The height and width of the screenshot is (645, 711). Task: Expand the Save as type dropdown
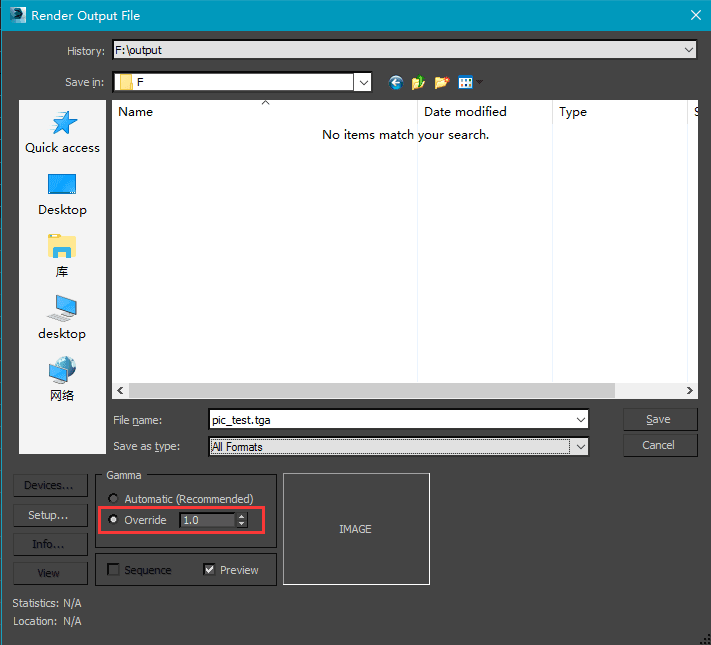coord(580,446)
